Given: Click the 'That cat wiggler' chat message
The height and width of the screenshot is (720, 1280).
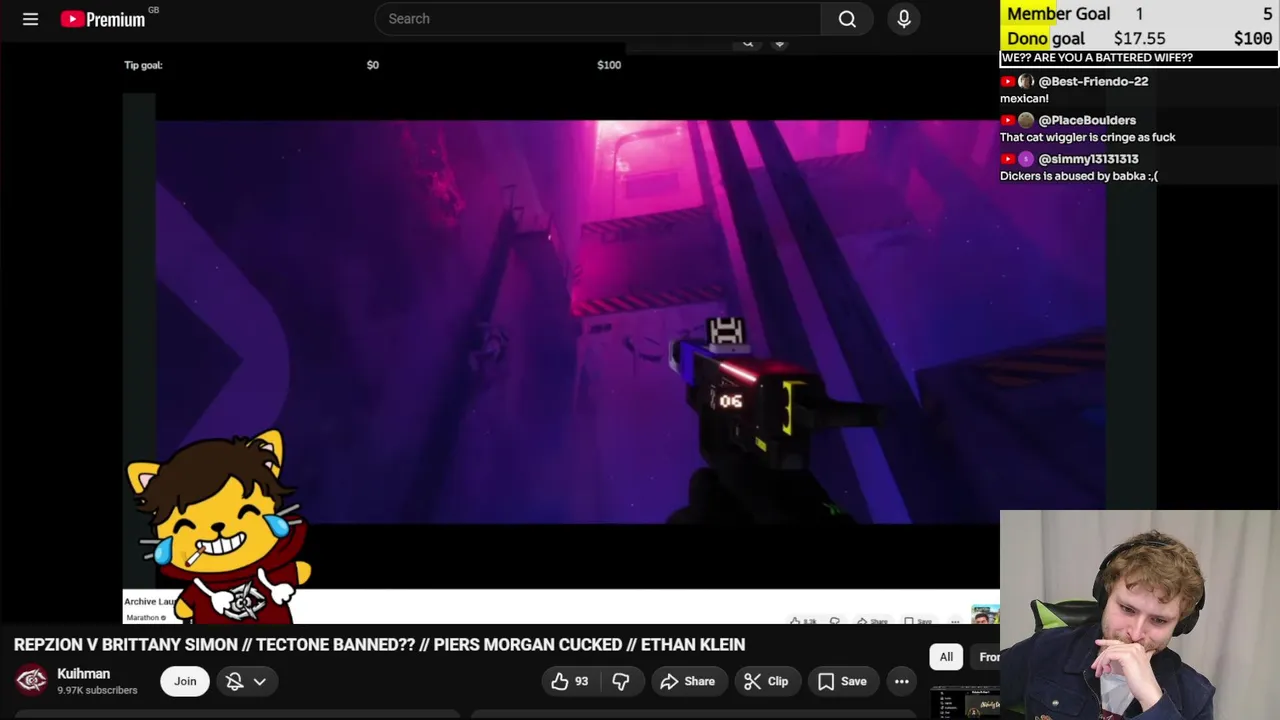Looking at the screenshot, I should pyautogui.click(x=1088, y=138).
